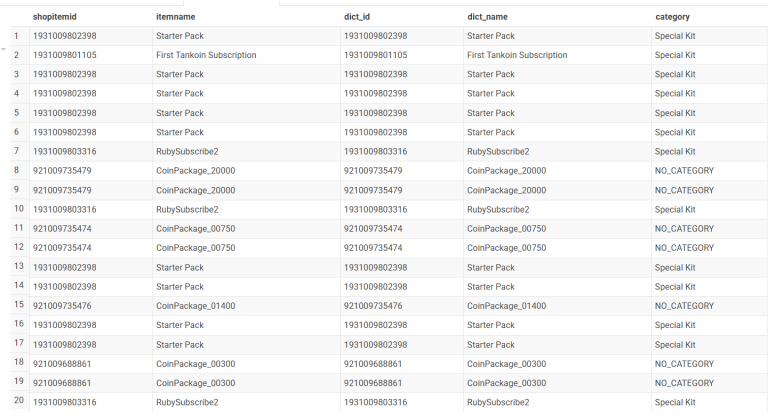Click the Special Kit category in row 20

pyautogui.click(x=675, y=402)
